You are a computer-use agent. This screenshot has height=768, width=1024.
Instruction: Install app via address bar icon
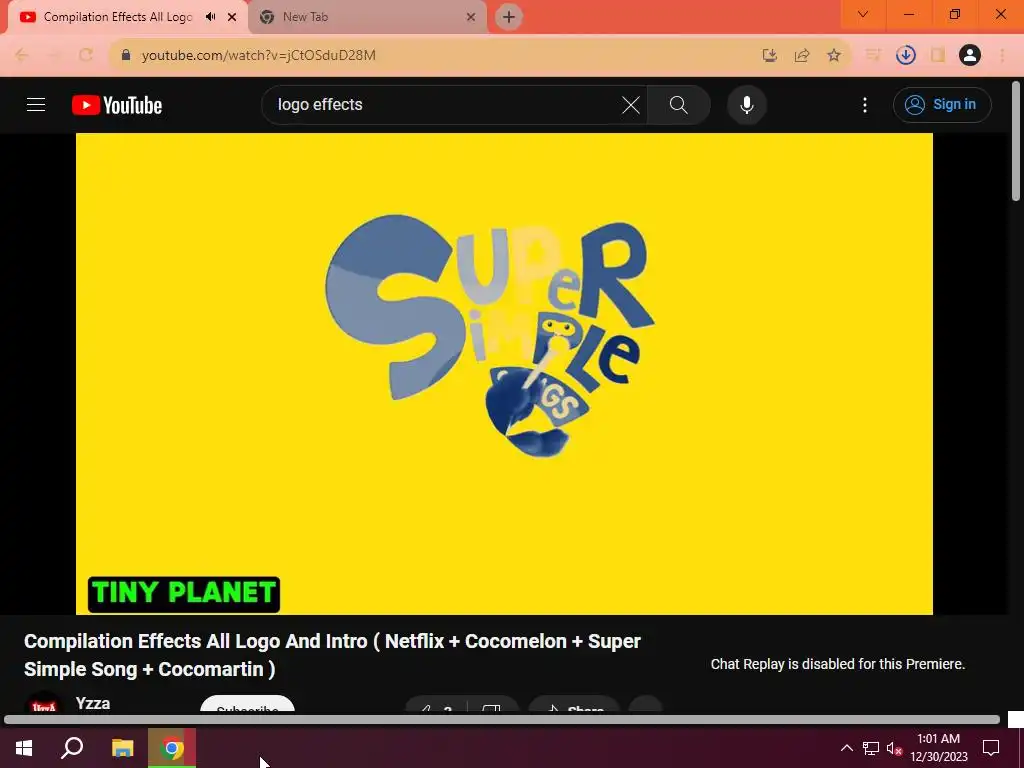pos(770,56)
